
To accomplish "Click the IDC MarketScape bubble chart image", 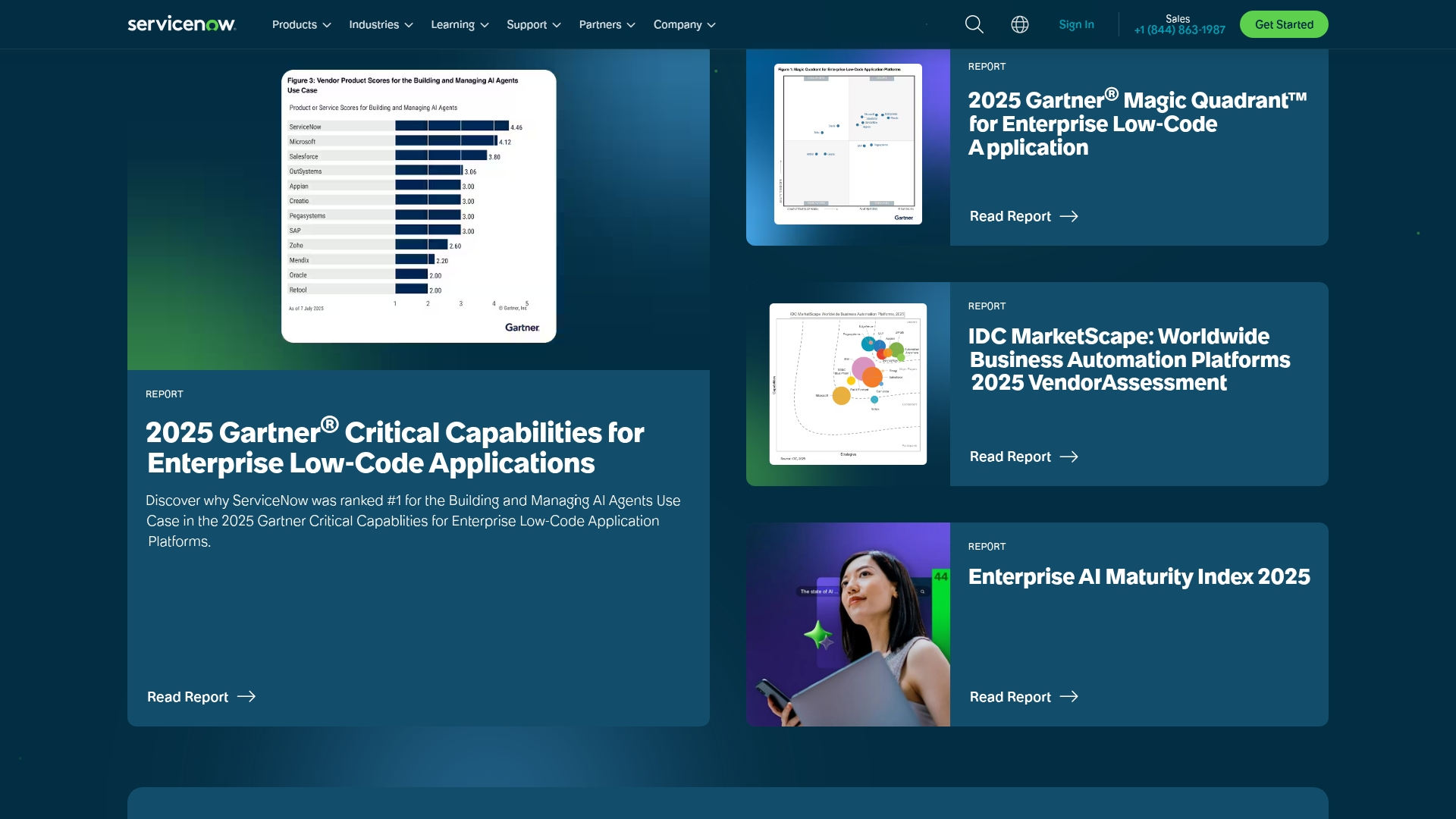I will tap(847, 383).
